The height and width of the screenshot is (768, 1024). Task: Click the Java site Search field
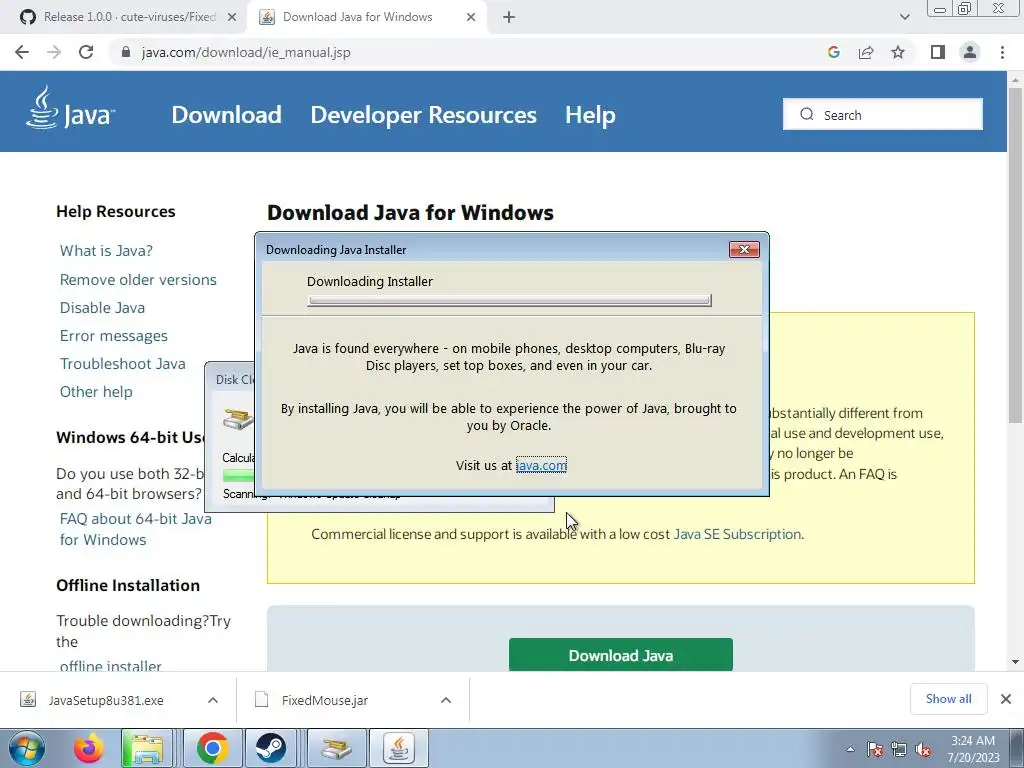883,114
